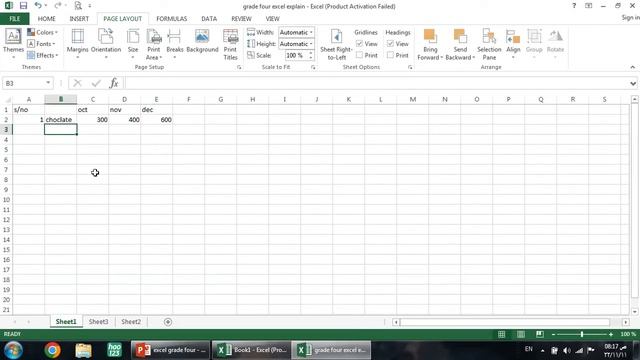Click Send Backward

(x=460, y=44)
